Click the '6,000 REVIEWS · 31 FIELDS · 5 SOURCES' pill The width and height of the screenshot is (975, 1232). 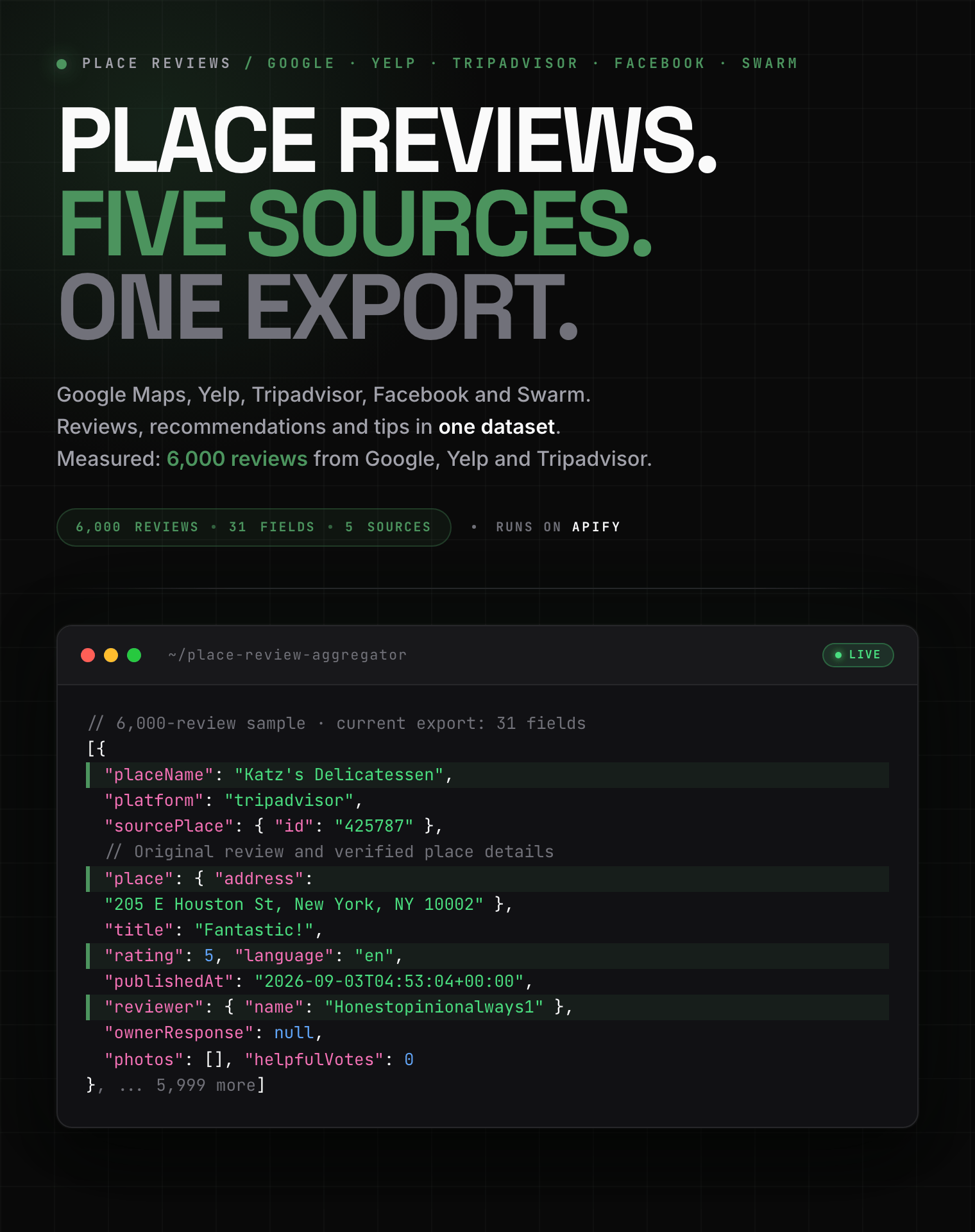(x=254, y=527)
